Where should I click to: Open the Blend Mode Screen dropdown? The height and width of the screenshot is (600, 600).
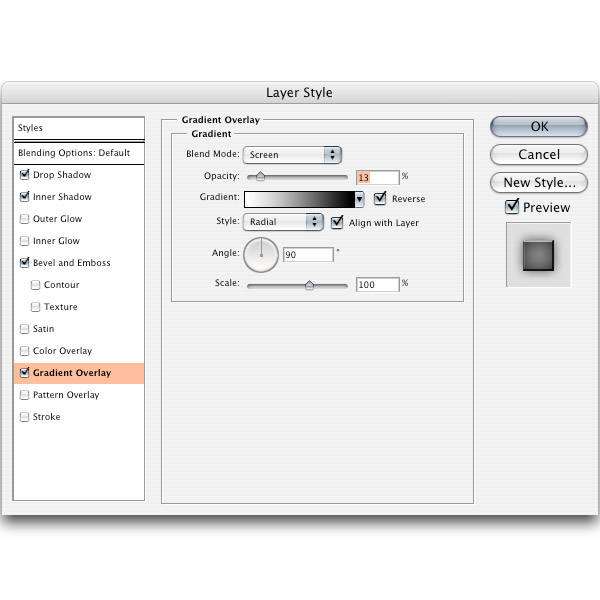tap(292, 155)
